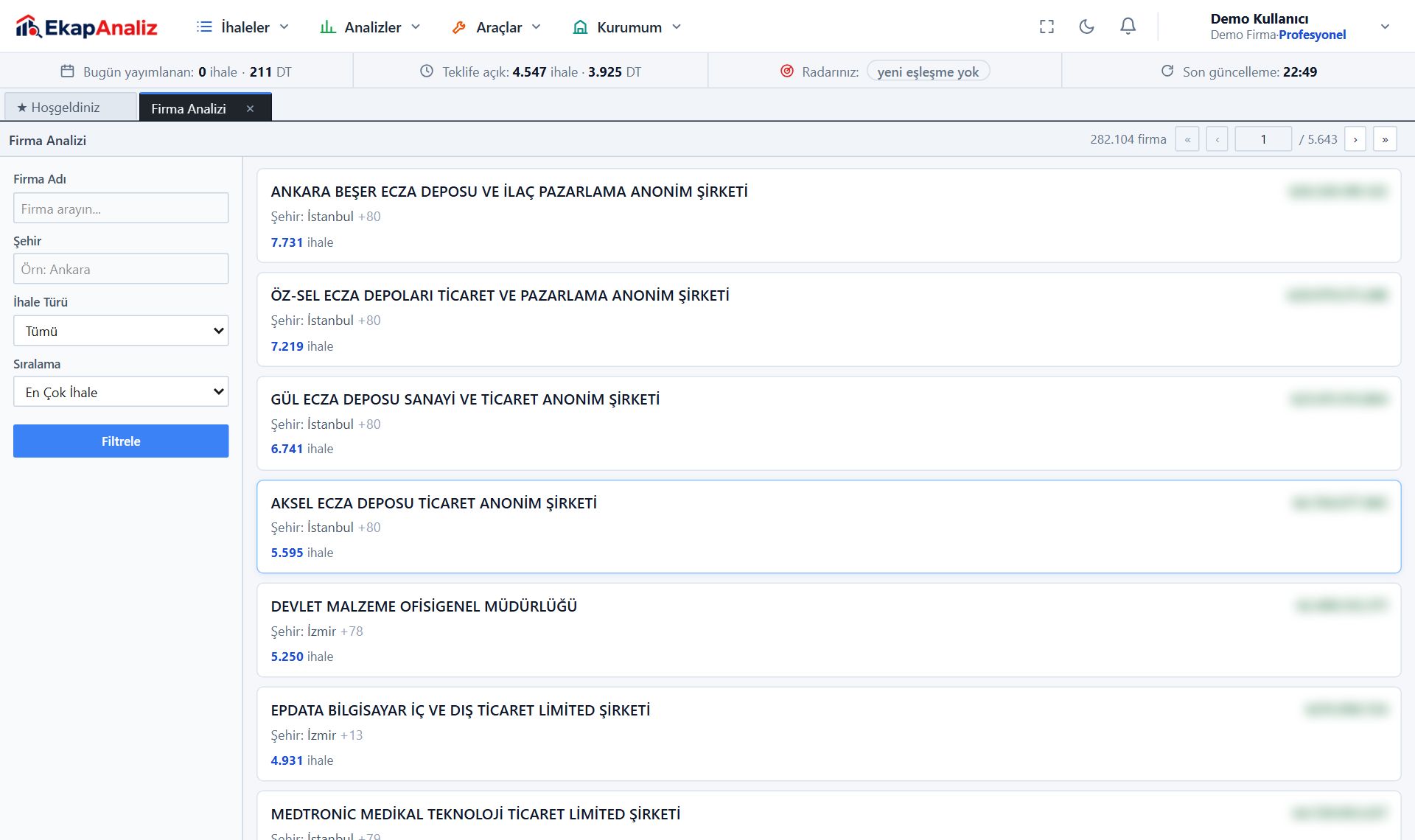
Task: Switch to dark mode moon icon
Action: [1086, 27]
